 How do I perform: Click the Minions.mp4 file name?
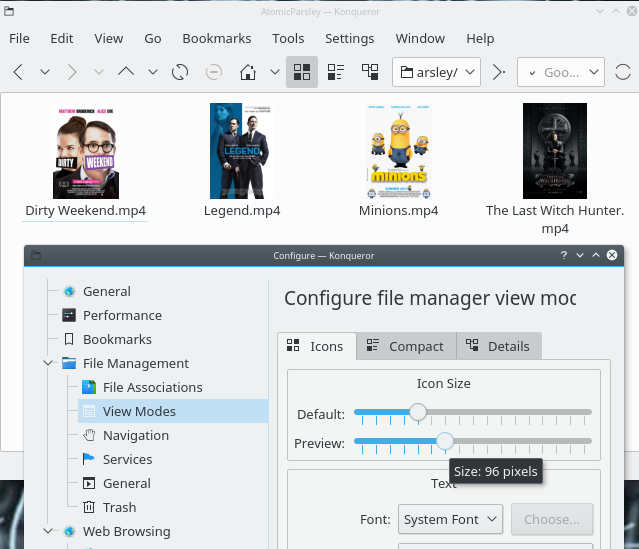click(x=399, y=211)
